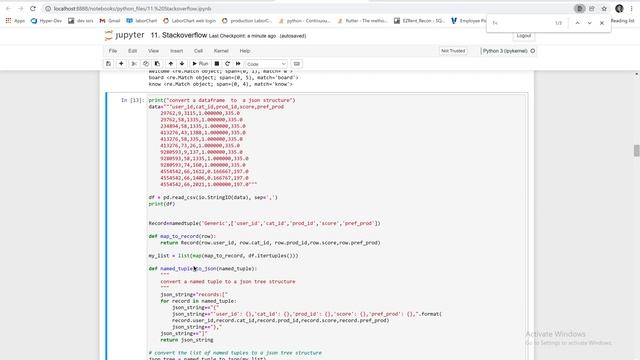The height and width of the screenshot is (360, 640).
Task: Open the View menu
Action: [153, 51]
